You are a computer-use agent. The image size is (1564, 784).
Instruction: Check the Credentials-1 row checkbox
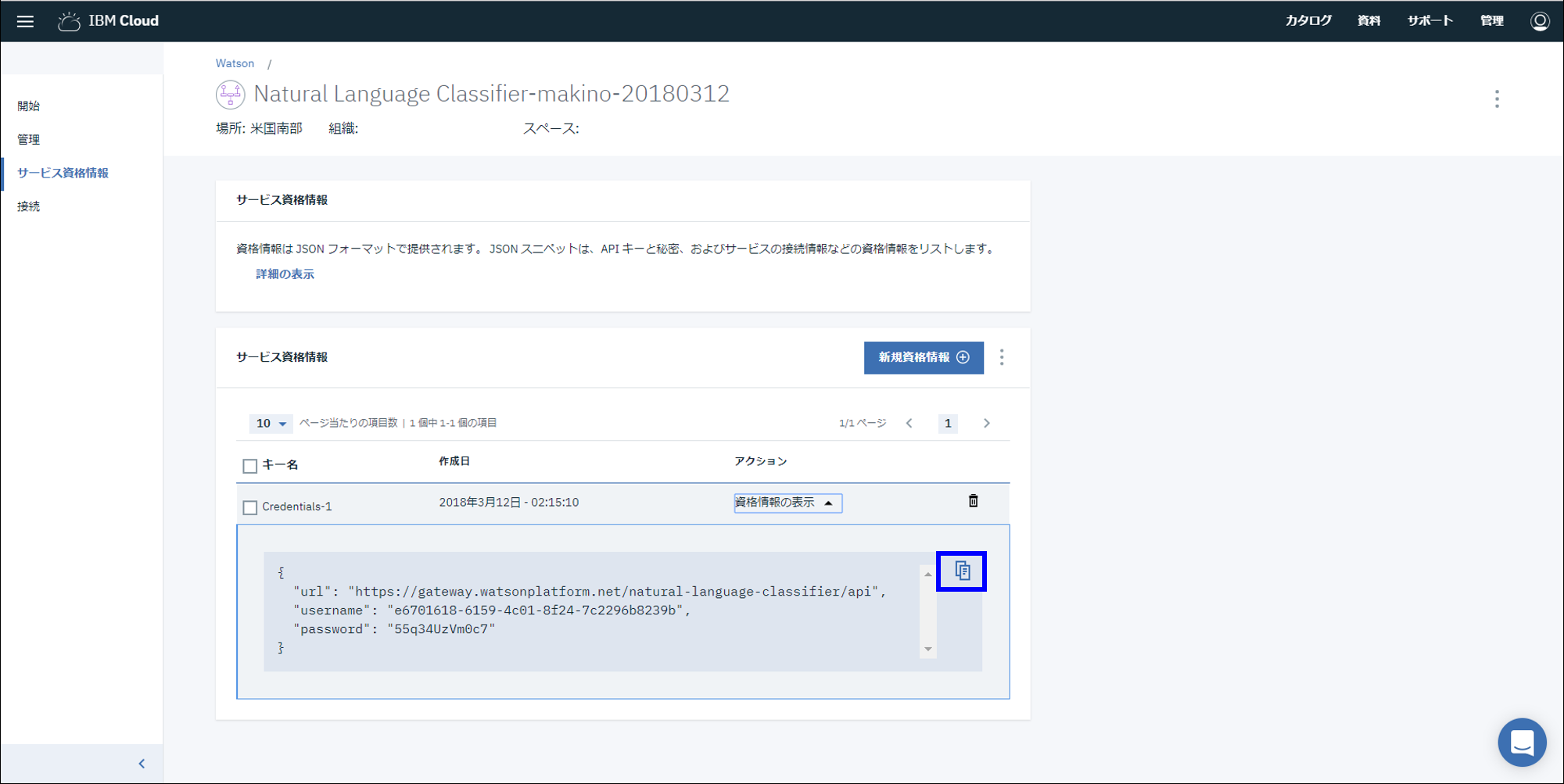[250, 507]
